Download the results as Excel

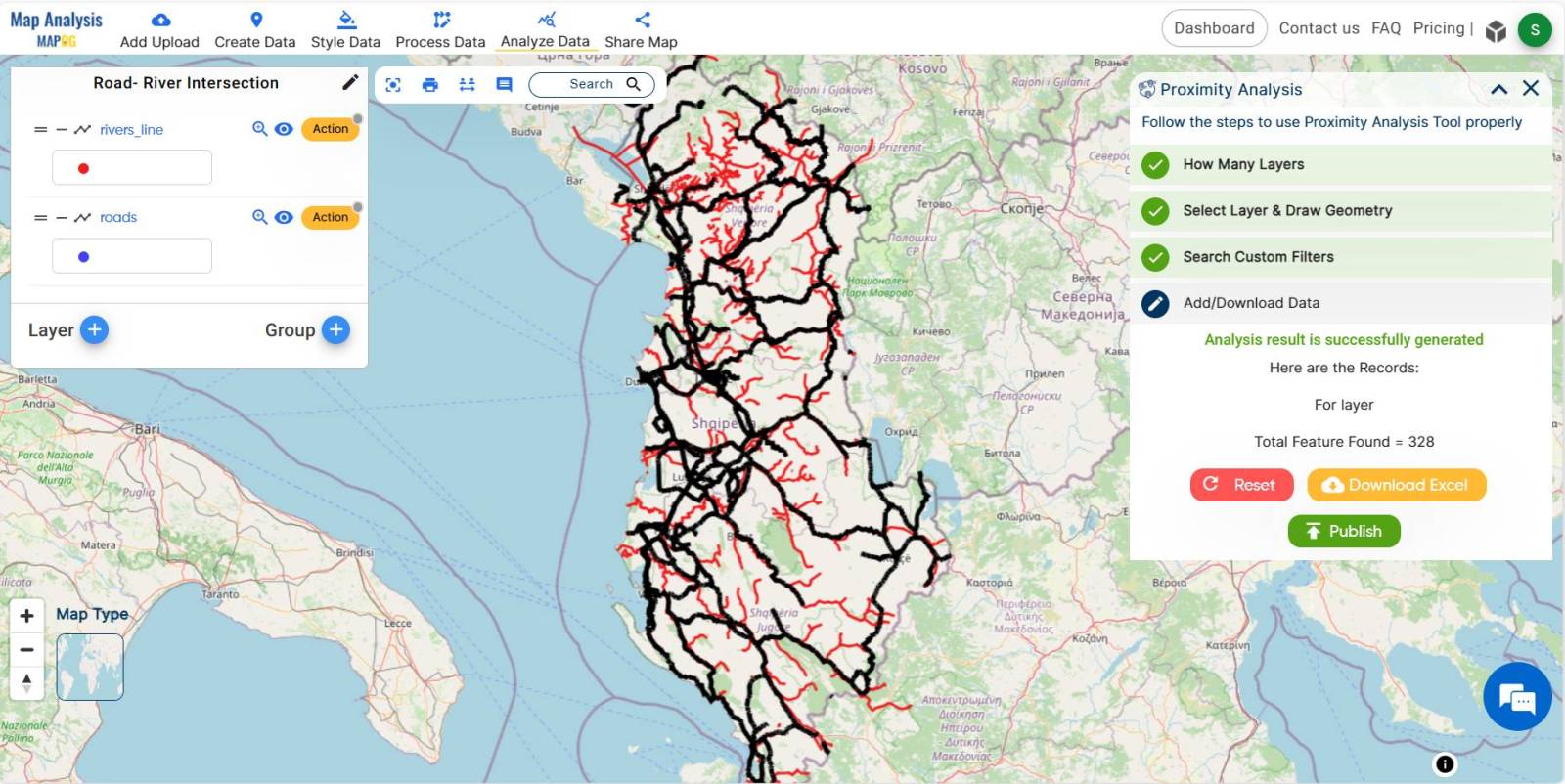(x=1397, y=485)
